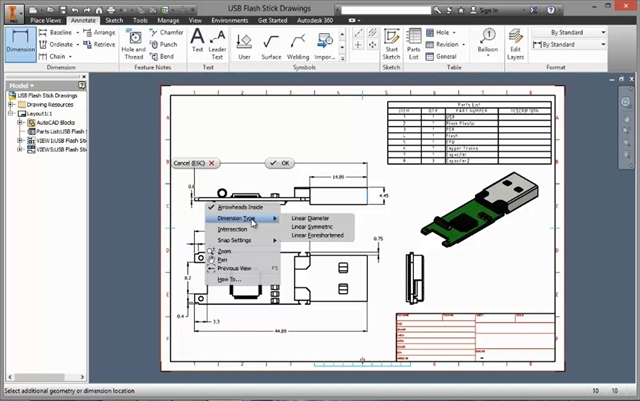Select the Punch note tool
This screenshot has height=401, width=640.
click(x=164, y=44)
